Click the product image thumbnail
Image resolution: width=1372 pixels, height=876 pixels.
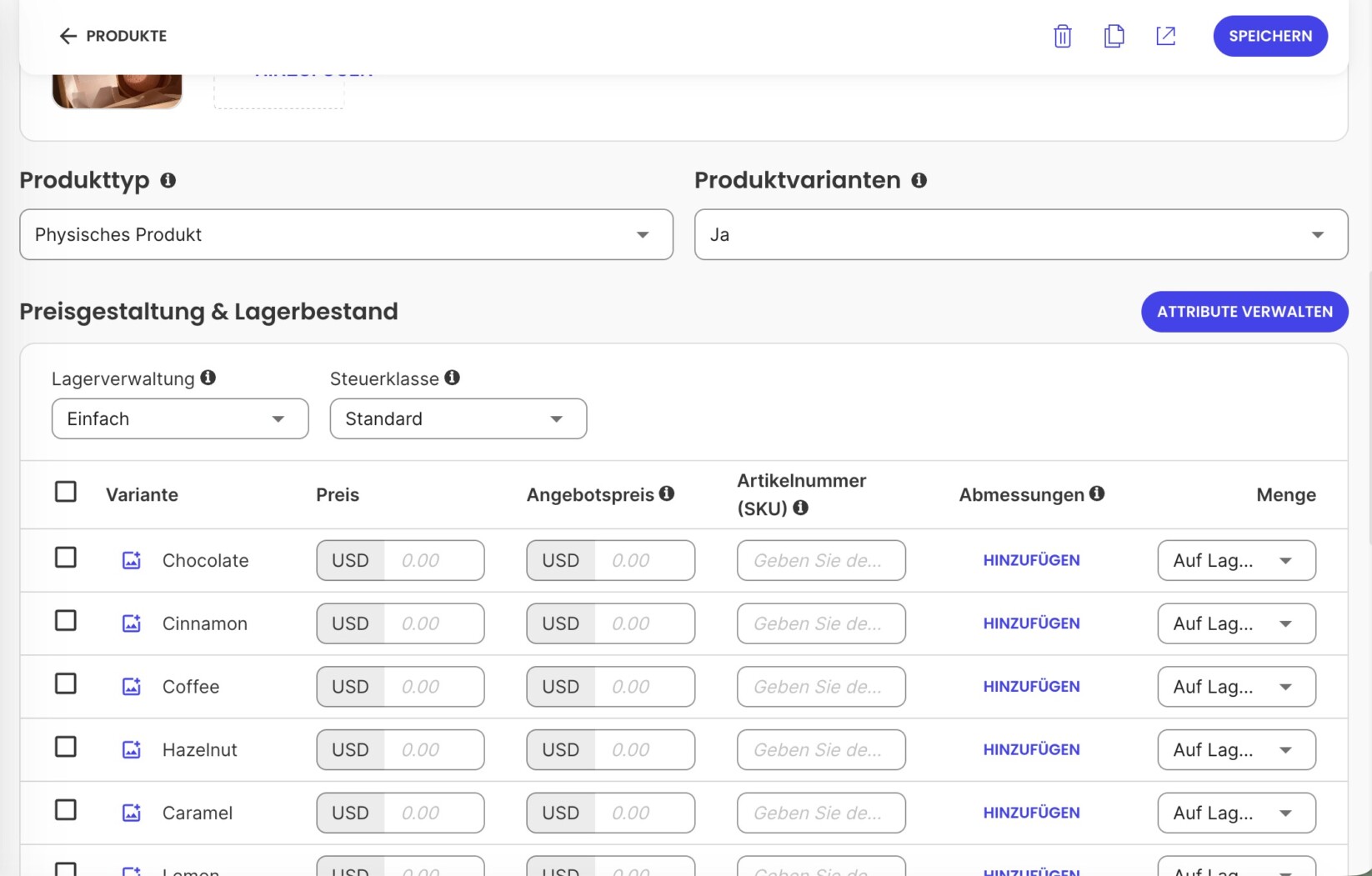[117, 91]
